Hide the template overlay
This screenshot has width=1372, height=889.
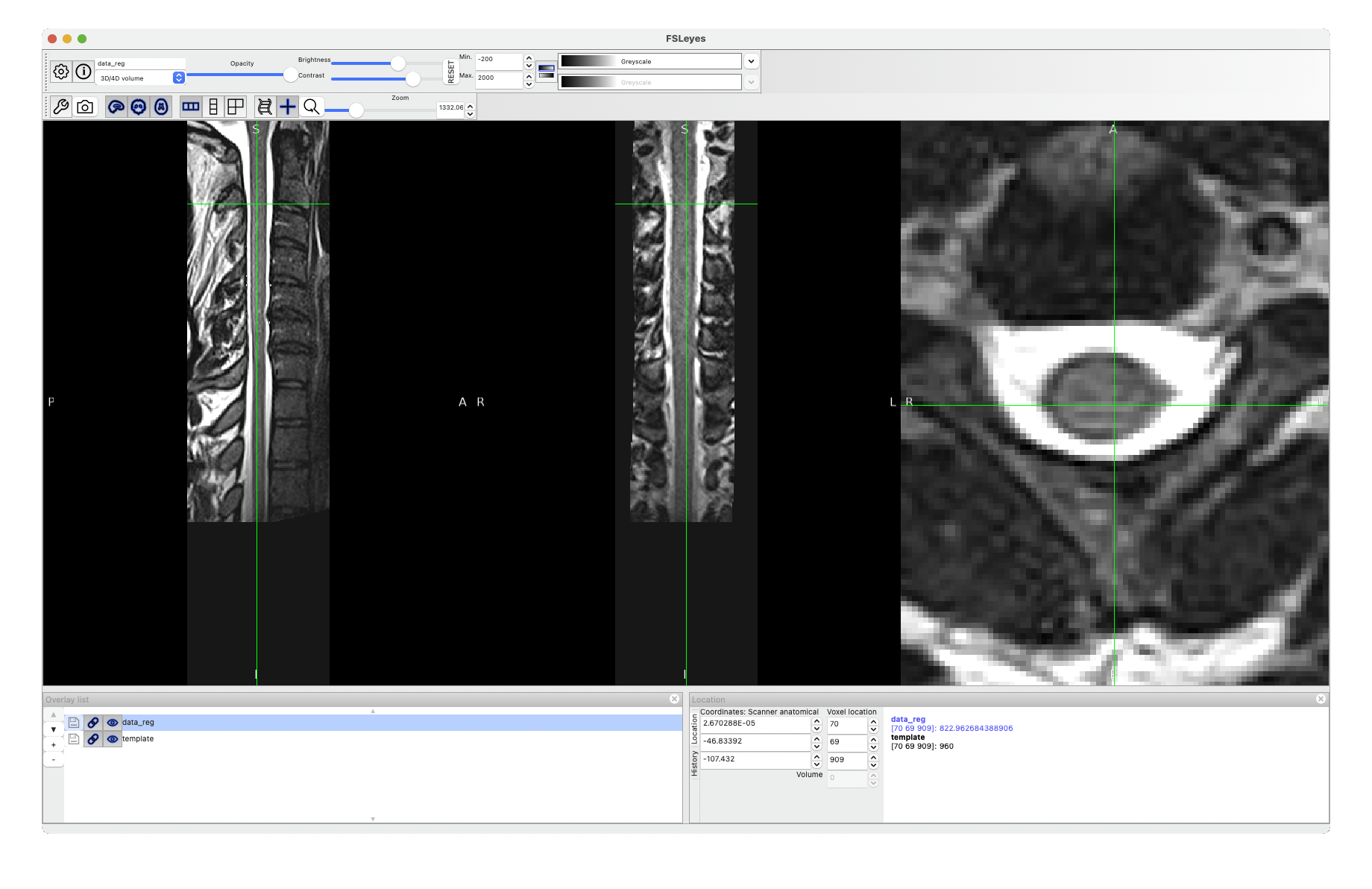(x=113, y=739)
